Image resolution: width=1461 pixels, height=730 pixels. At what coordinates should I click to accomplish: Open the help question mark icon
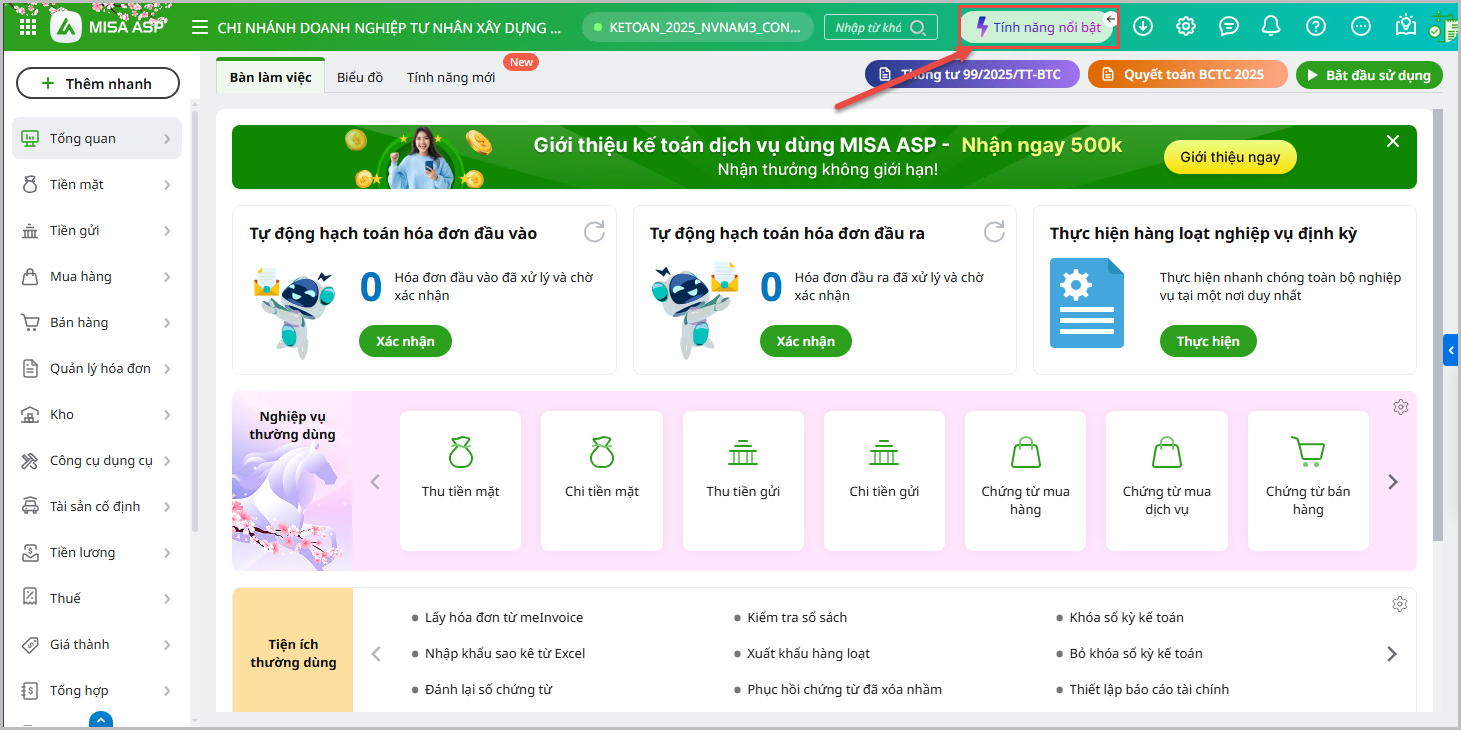pos(1316,27)
